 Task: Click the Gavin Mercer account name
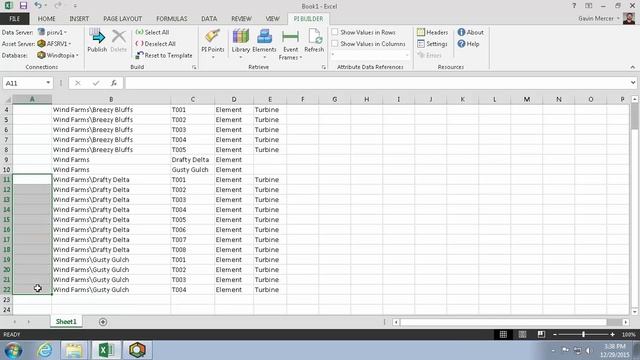click(596, 18)
